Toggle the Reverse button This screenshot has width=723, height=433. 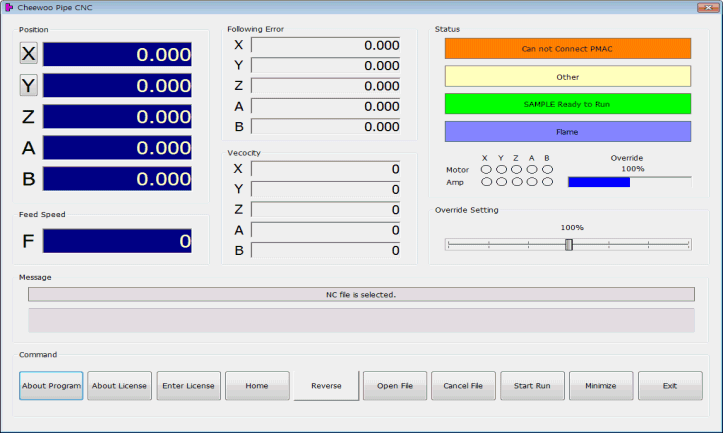click(326, 386)
